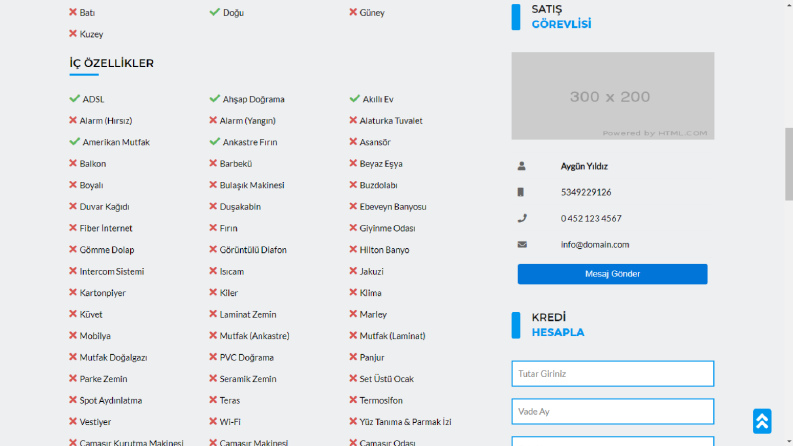Screen dimensions: 793x446
Task: Click the red X icon beside Batı
Action: click(x=73, y=12)
